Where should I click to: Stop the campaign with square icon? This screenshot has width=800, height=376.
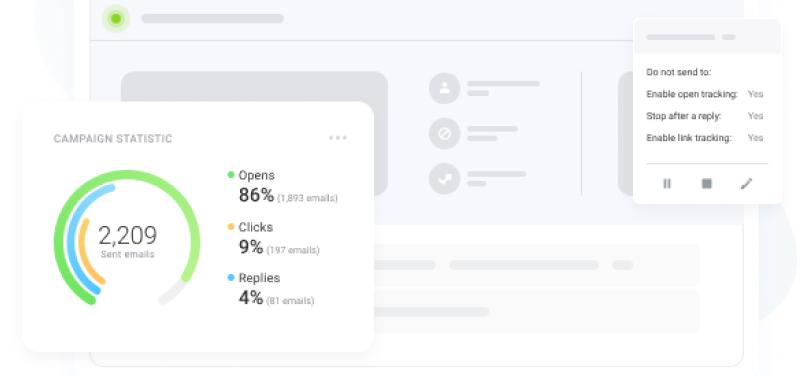pos(707,184)
